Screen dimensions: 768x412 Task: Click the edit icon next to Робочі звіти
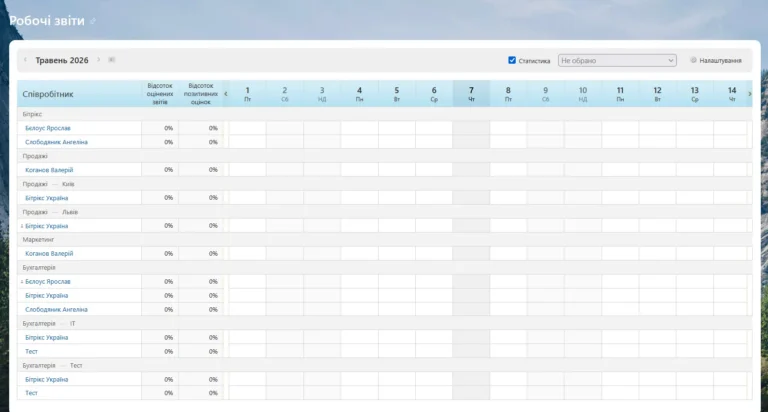tap(93, 21)
